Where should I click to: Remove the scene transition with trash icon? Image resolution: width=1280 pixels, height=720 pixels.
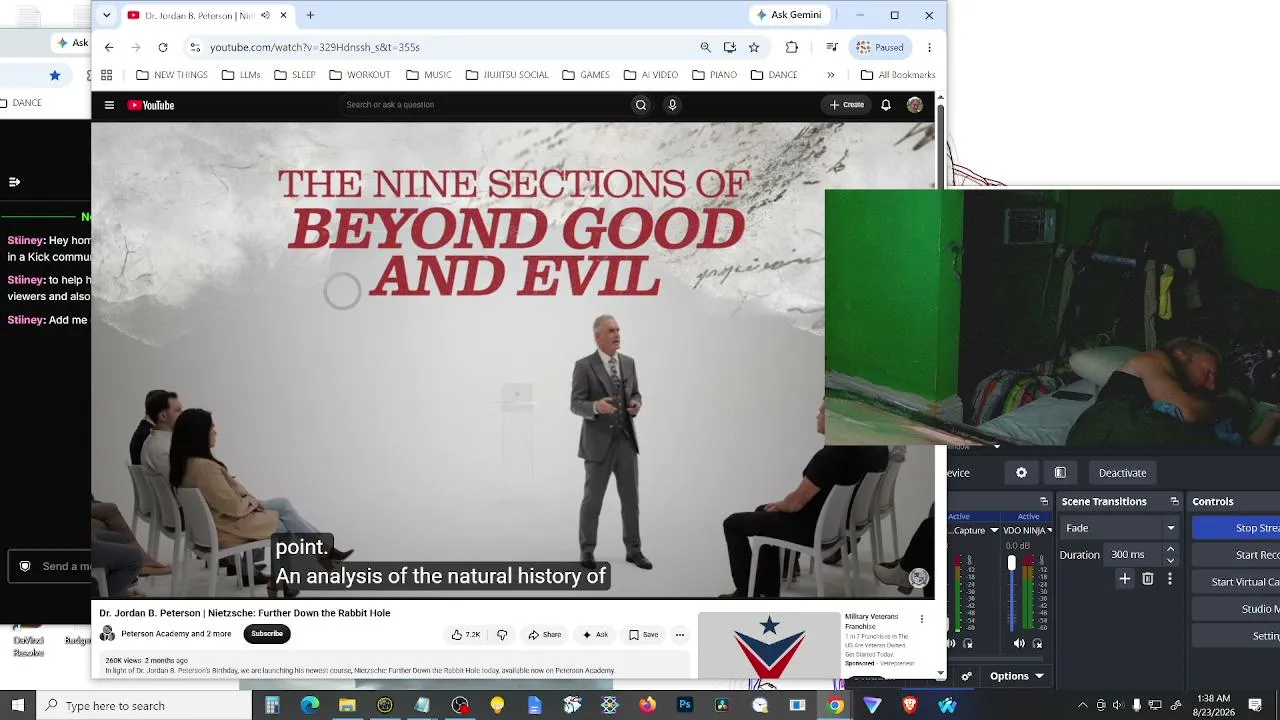pyautogui.click(x=1148, y=579)
